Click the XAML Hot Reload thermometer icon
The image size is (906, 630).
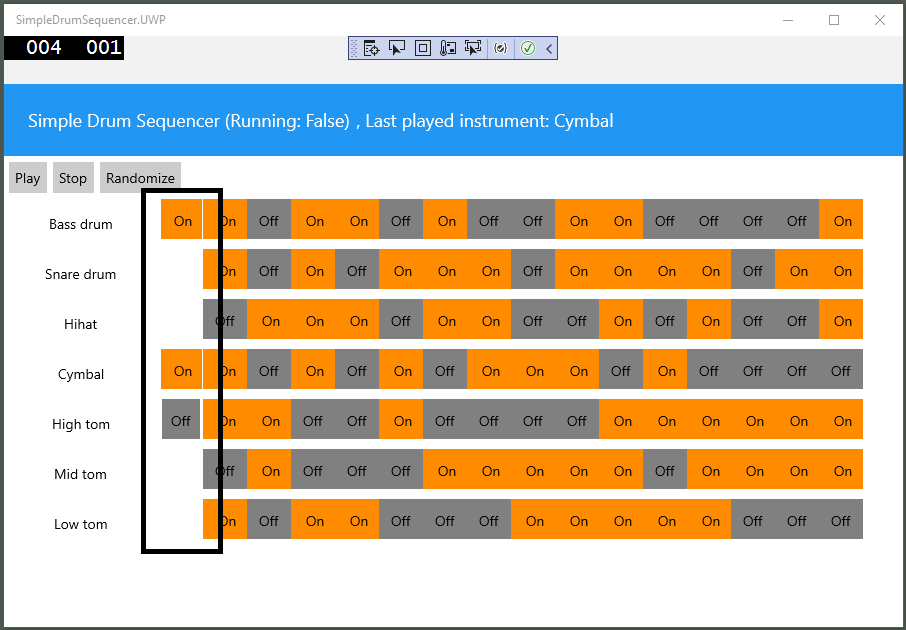[x=447, y=47]
